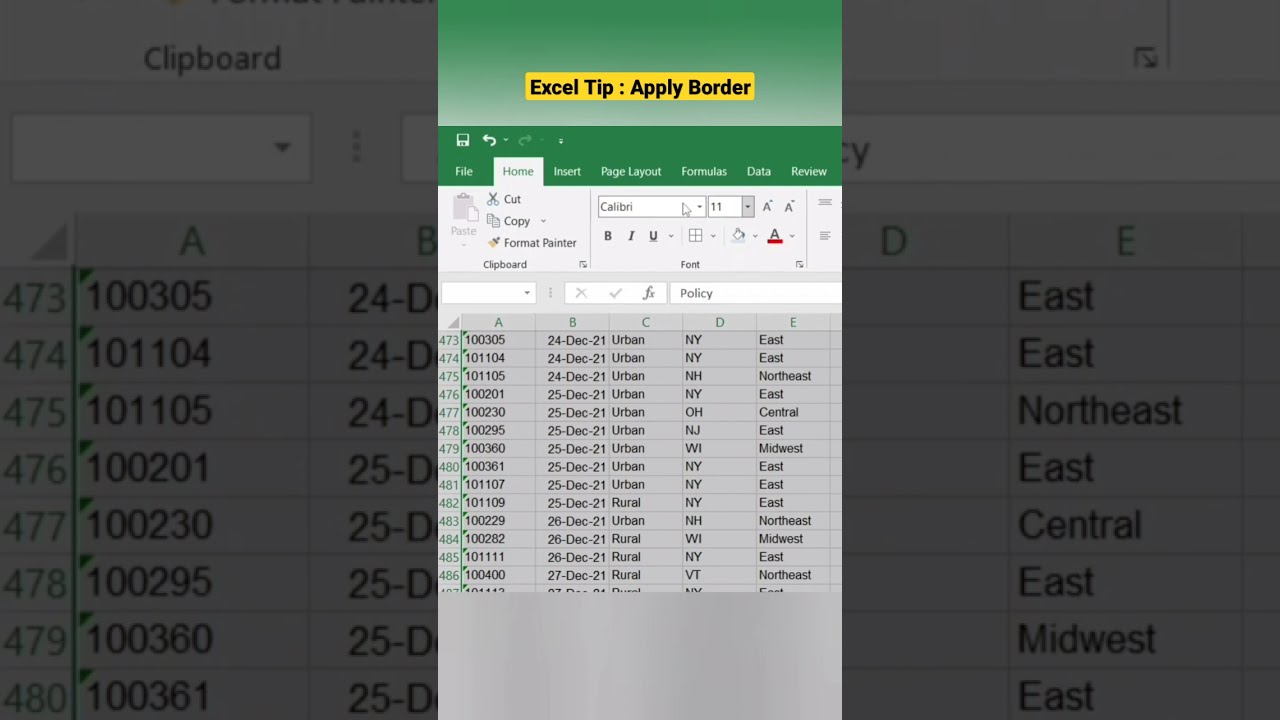Screen dimensions: 1280x720
Task: Apply borders with the Borders grid icon
Action: pos(696,236)
